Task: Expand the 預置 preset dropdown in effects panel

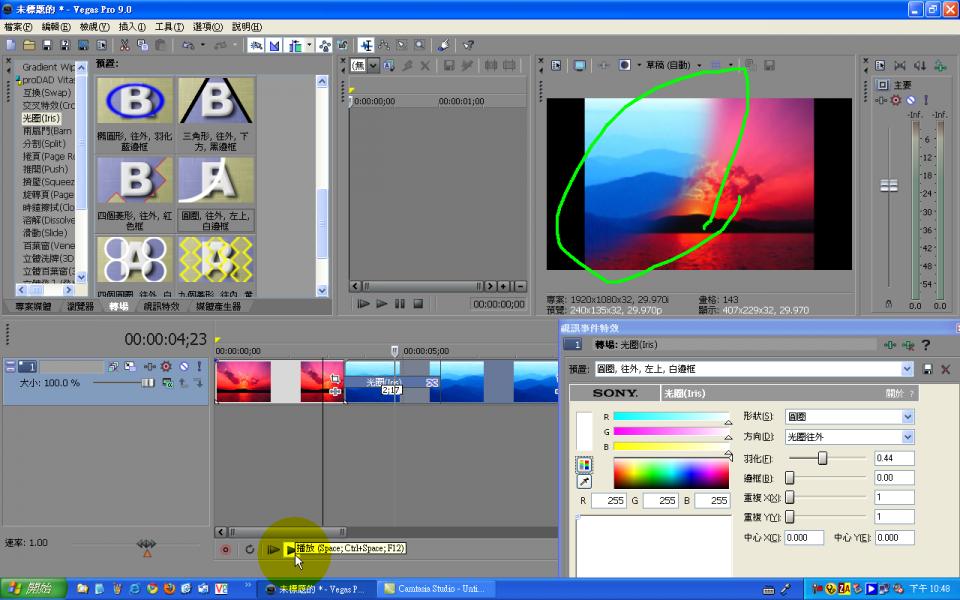Action: [x=907, y=369]
